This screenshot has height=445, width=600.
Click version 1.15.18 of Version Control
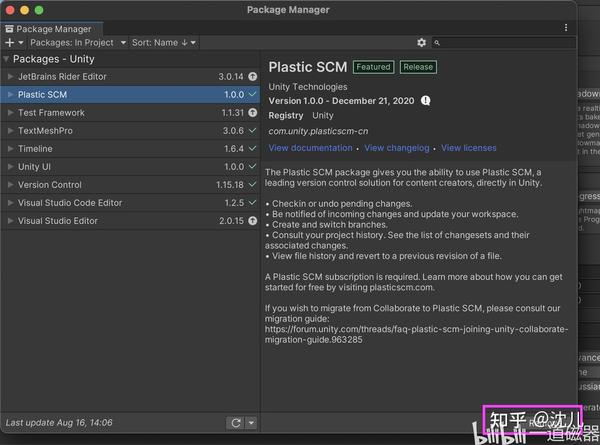pos(230,185)
